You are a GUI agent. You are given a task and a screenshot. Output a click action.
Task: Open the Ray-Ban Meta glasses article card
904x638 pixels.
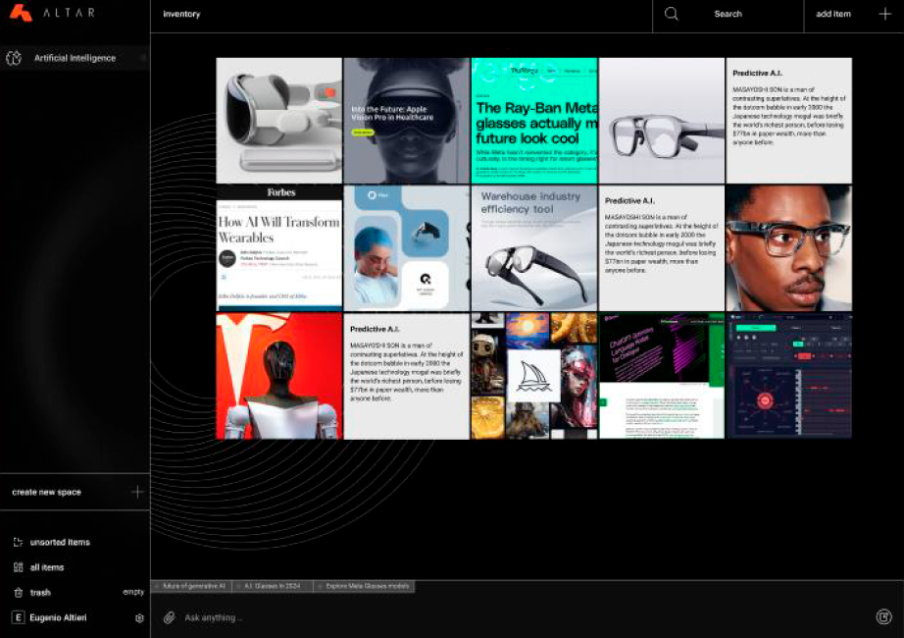click(534, 120)
